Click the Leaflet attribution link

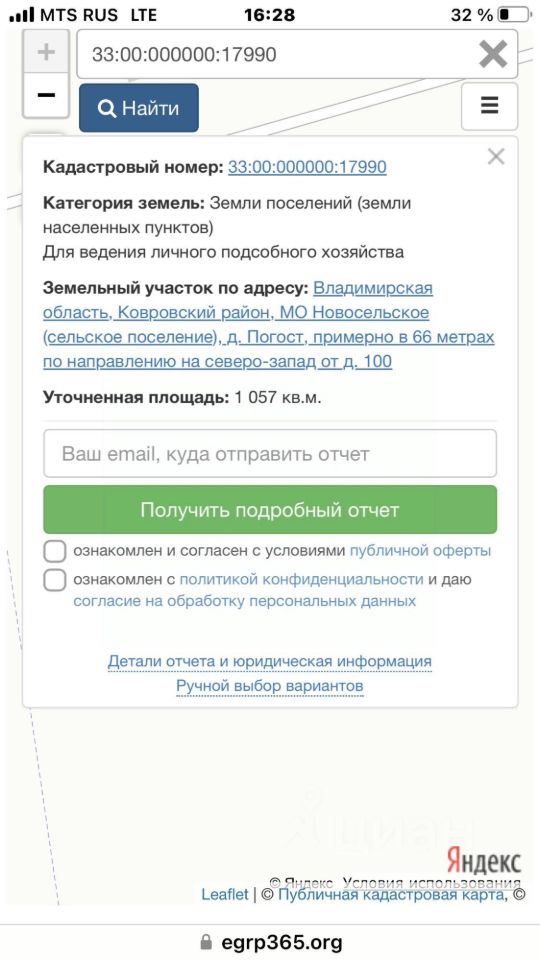tap(225, 894)
